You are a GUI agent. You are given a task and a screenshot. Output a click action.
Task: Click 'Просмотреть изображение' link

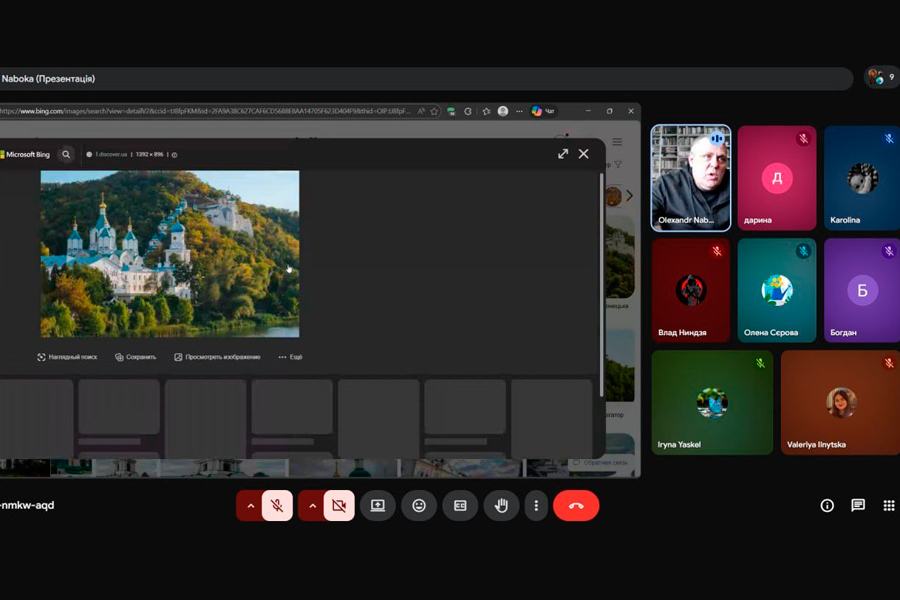217,357
